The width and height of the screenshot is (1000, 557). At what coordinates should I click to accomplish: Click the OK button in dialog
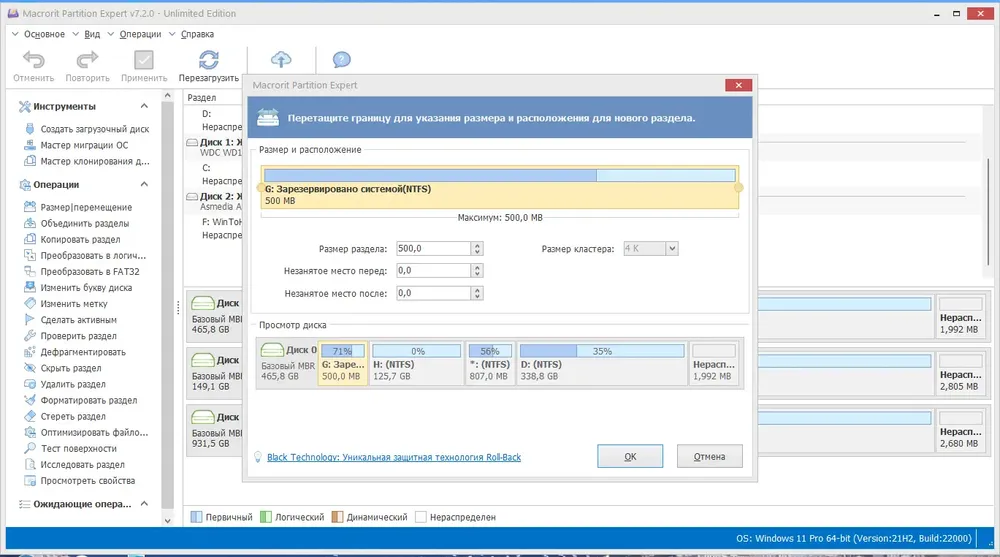coord(630,456)
